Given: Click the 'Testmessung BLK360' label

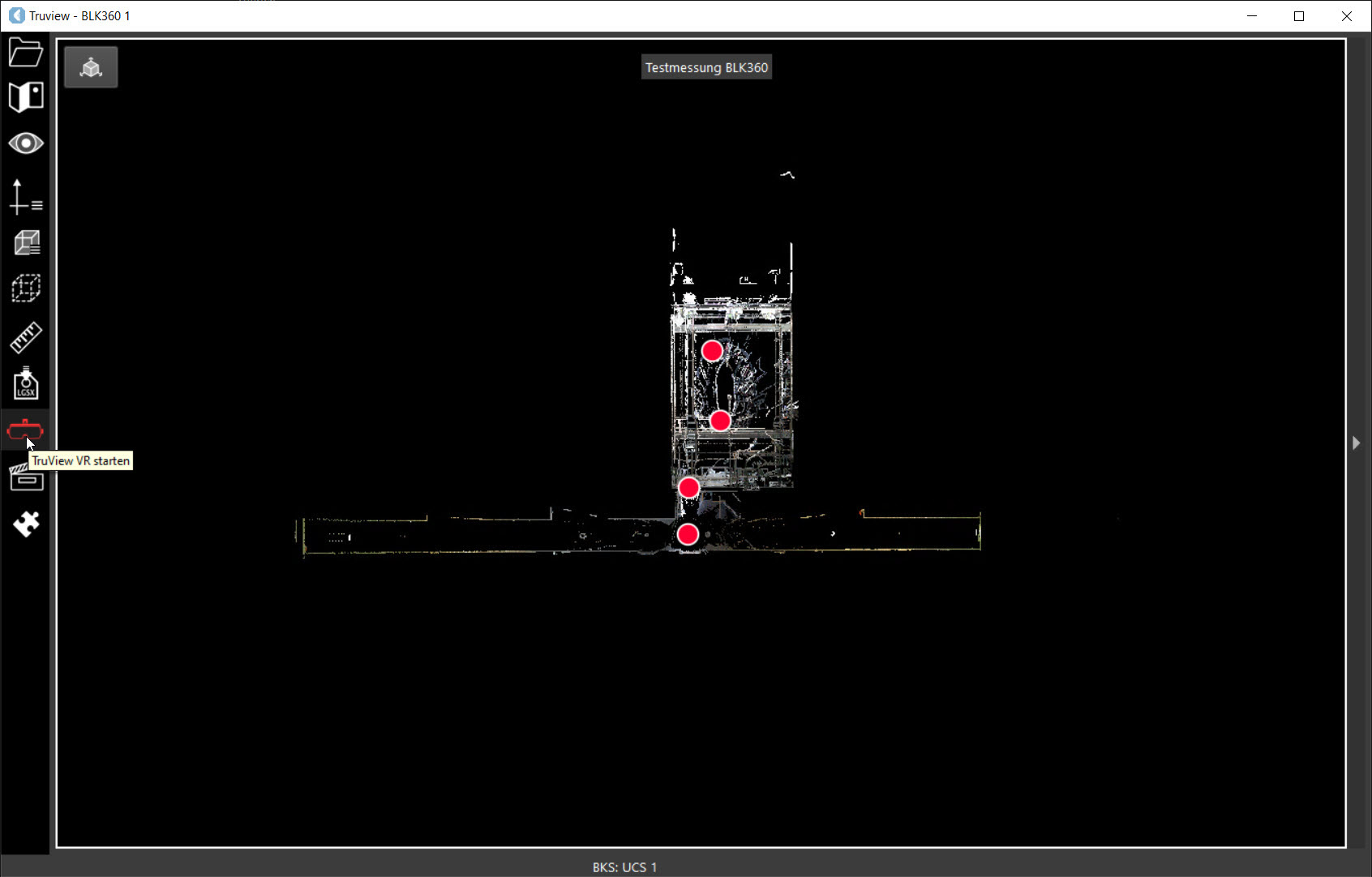Looking at the screenshot, I should 706,68.
